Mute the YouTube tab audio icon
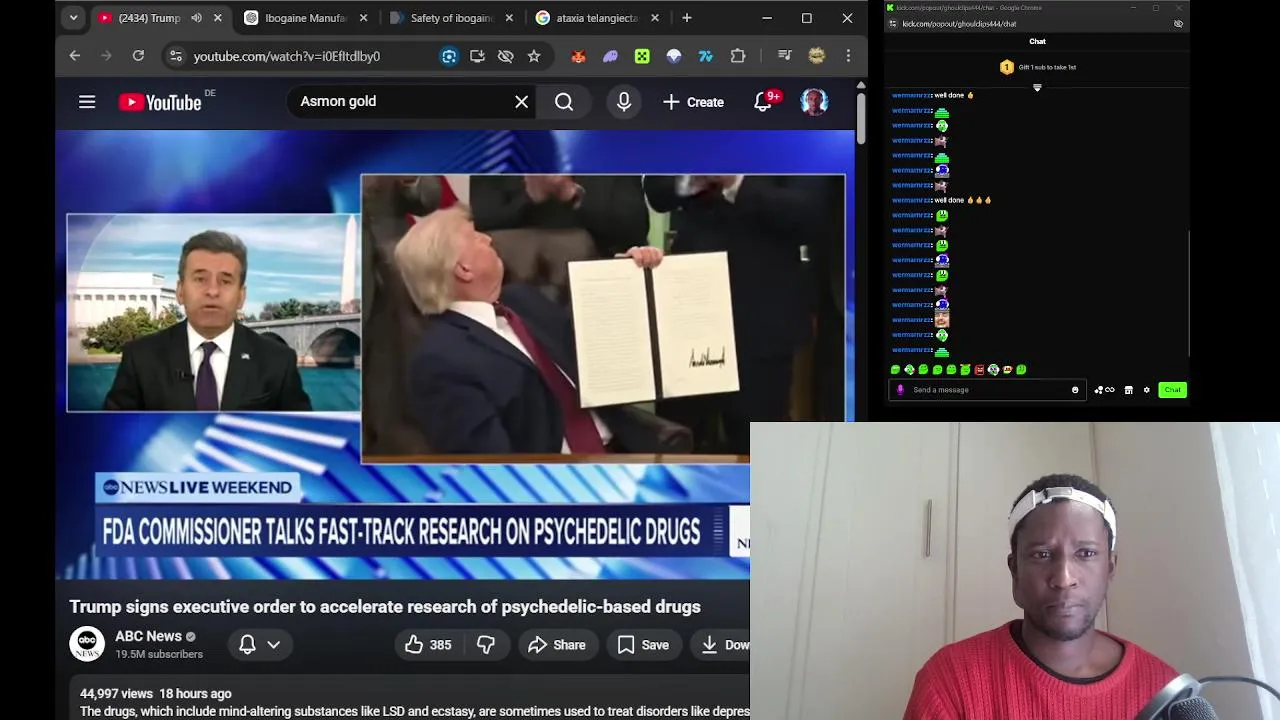Image resolution: width=1280 pixels, height=720 pixels. click(x=196, y=18)
